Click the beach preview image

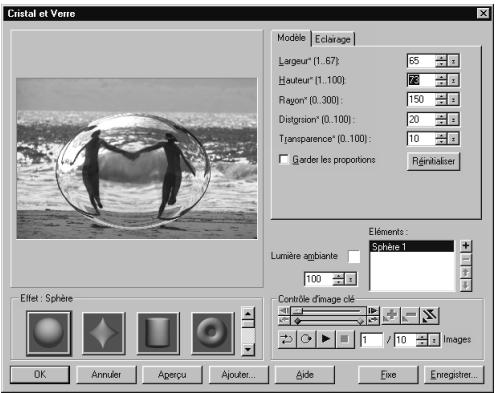137,158
